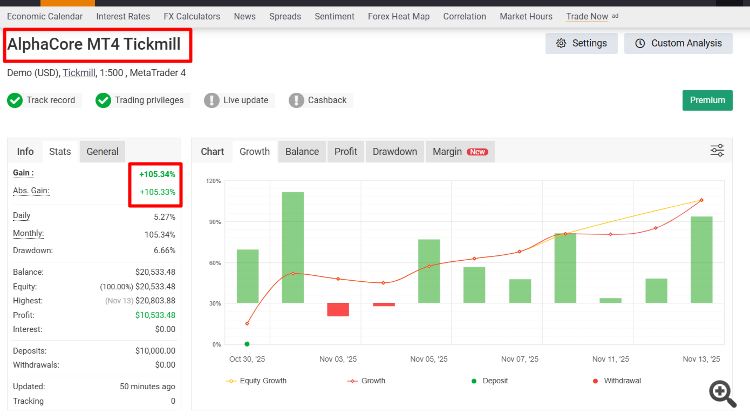Click the magnifier zoom icon

click(x=722, y=394)
